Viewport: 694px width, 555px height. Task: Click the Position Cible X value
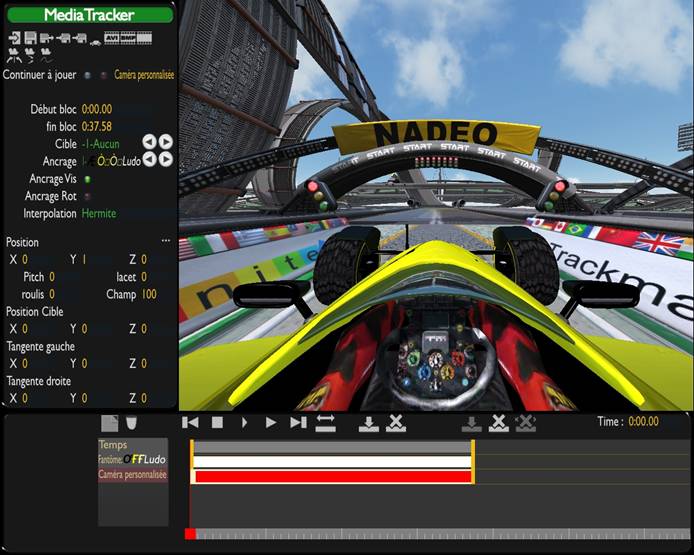25,329
